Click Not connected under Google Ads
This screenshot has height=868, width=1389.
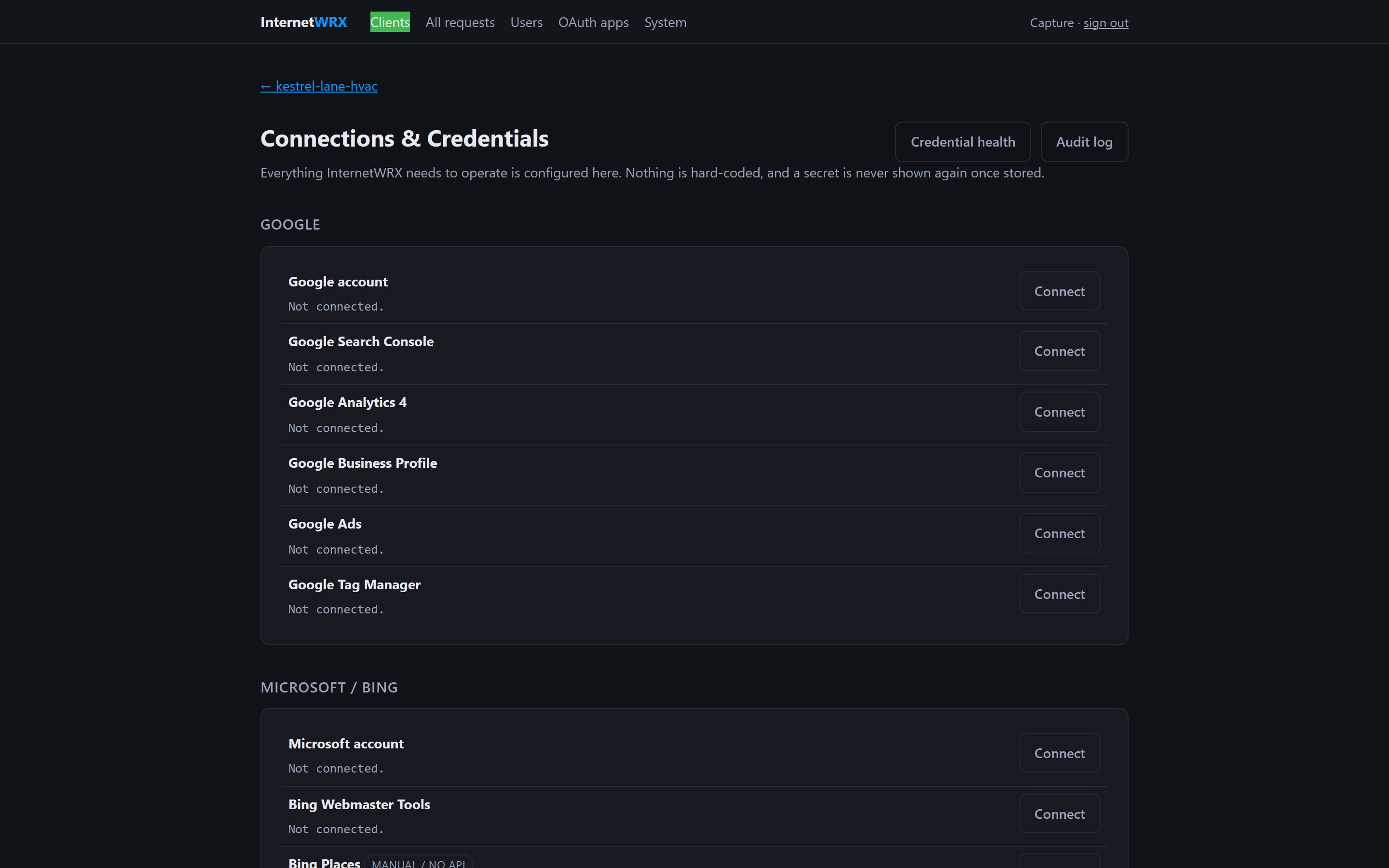click(336, 549)
